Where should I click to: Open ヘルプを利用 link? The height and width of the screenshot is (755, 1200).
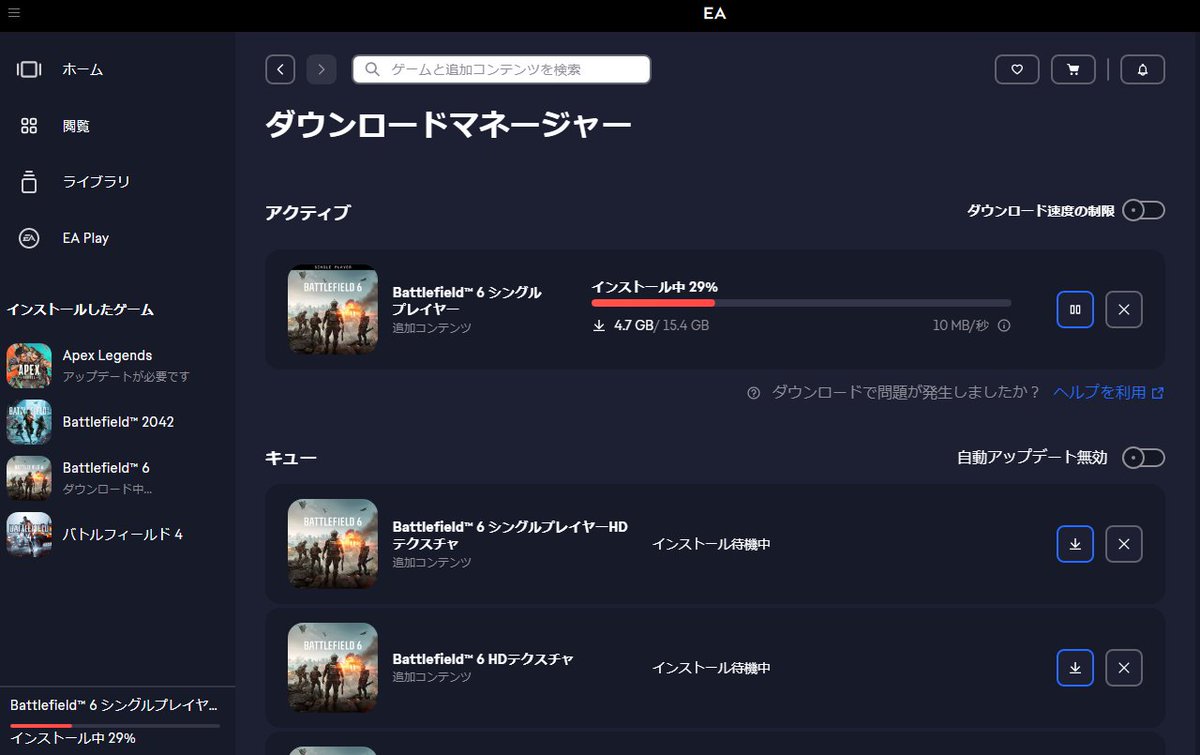tap(1108, 392)
